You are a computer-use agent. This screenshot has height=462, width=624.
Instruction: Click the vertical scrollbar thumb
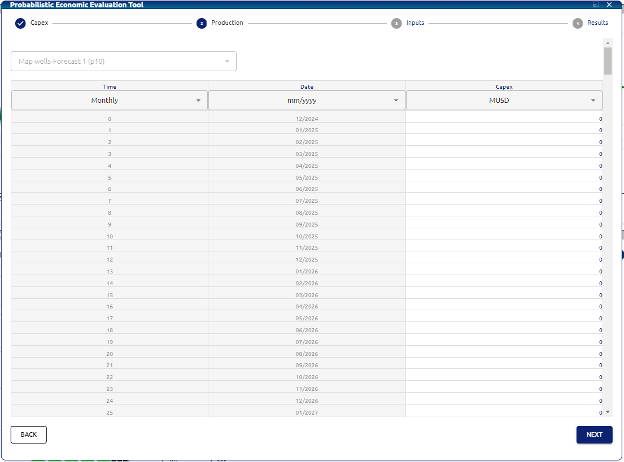(x=608, y=60)
